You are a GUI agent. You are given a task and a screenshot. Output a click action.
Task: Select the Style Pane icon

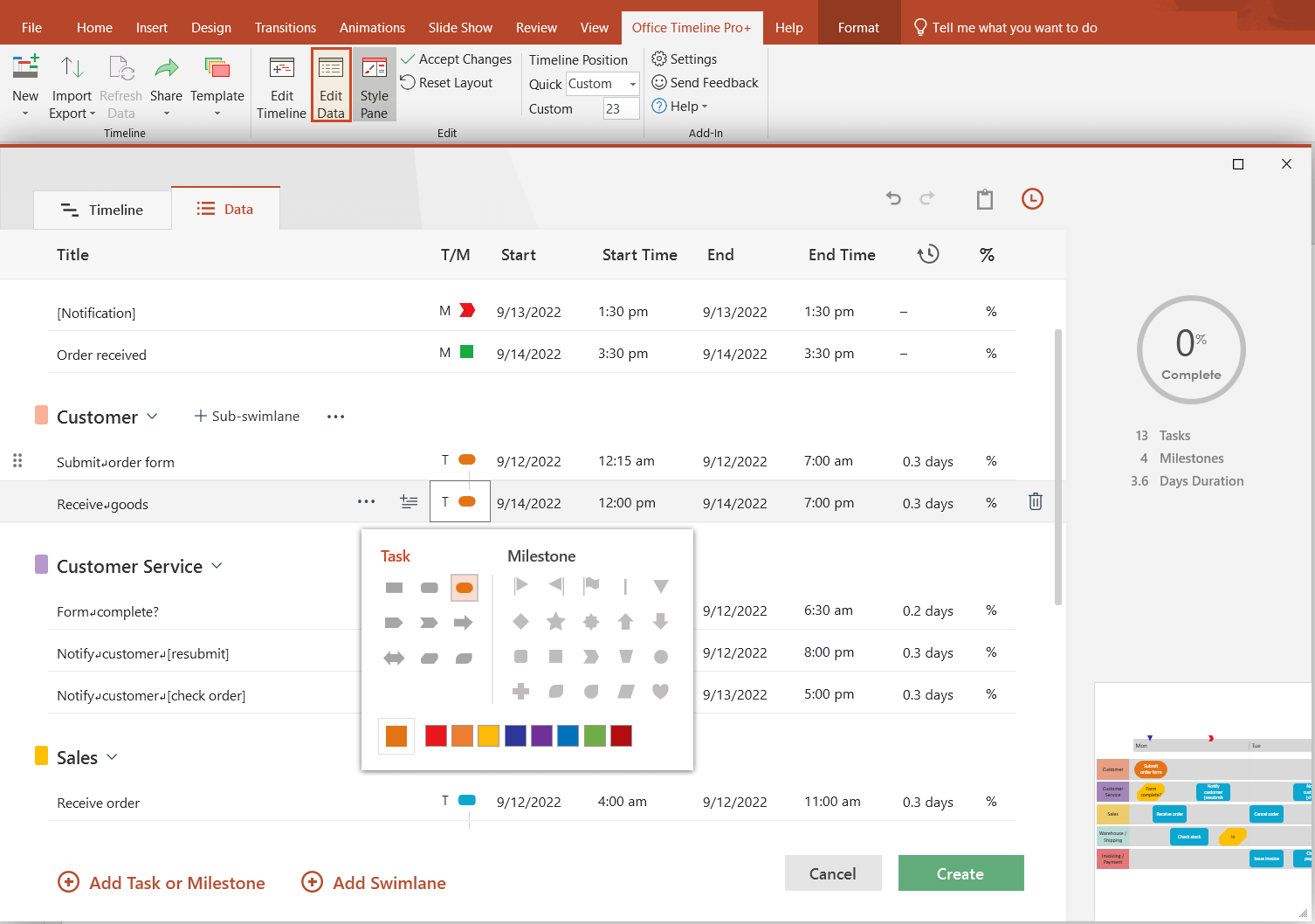click(374, 85)
